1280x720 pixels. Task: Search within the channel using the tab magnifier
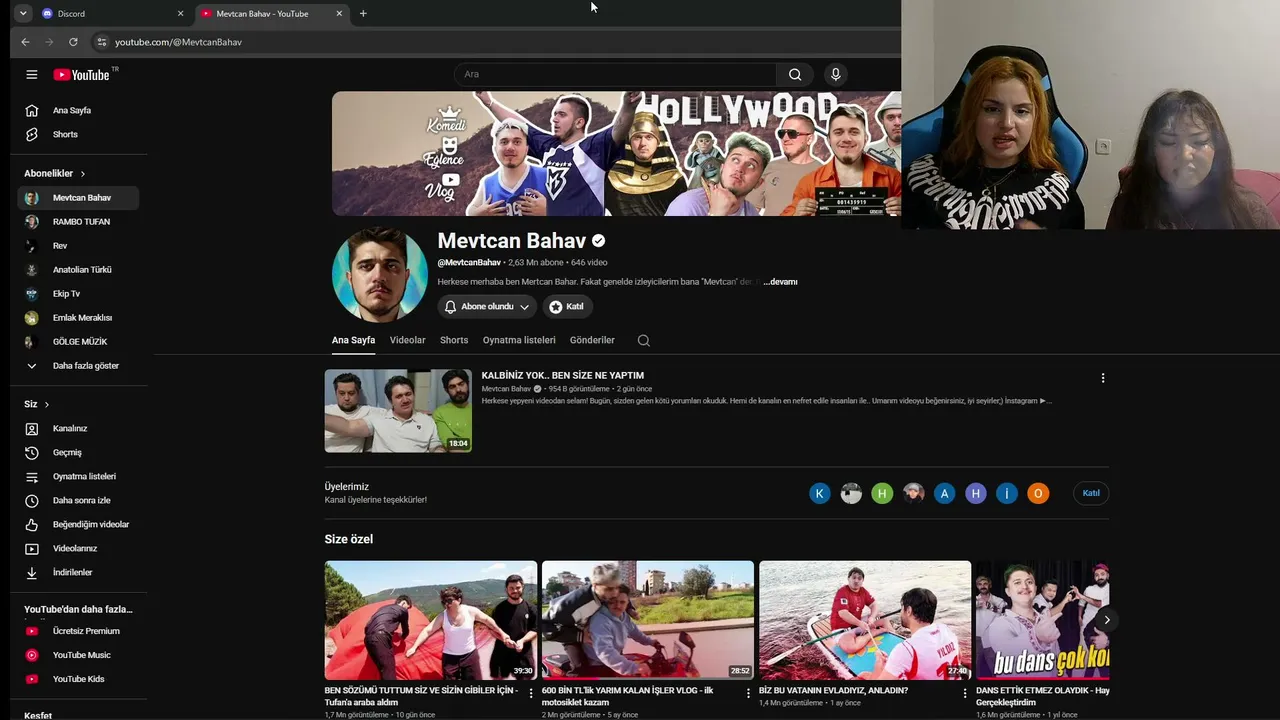644,340
